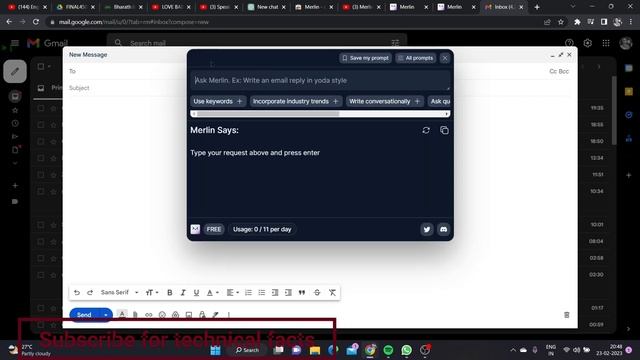Open Gmail support help icon
This screenshot has width=640, height=360.
coord(569,43)
